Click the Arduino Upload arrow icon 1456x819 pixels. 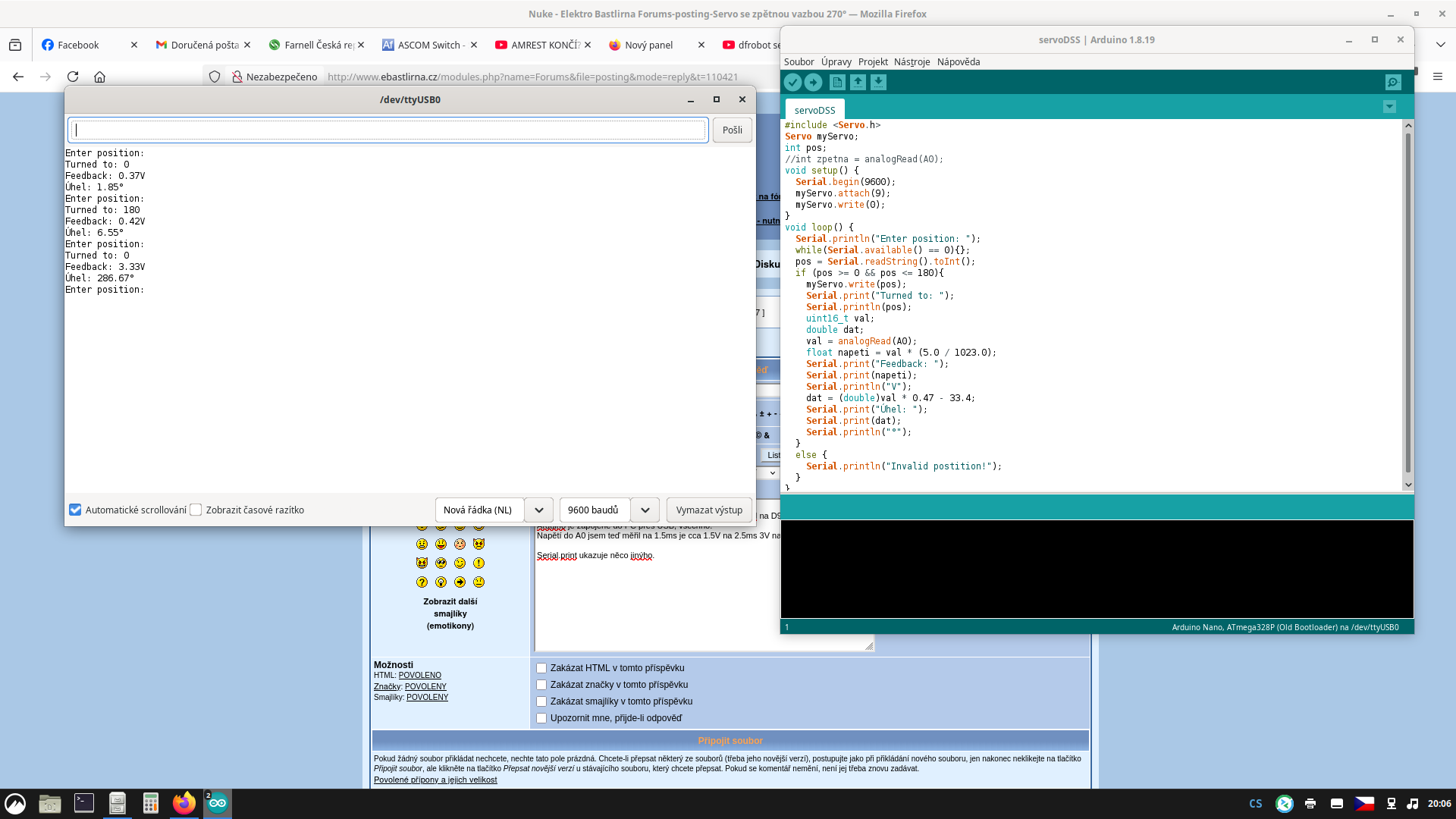click(813, 83)
